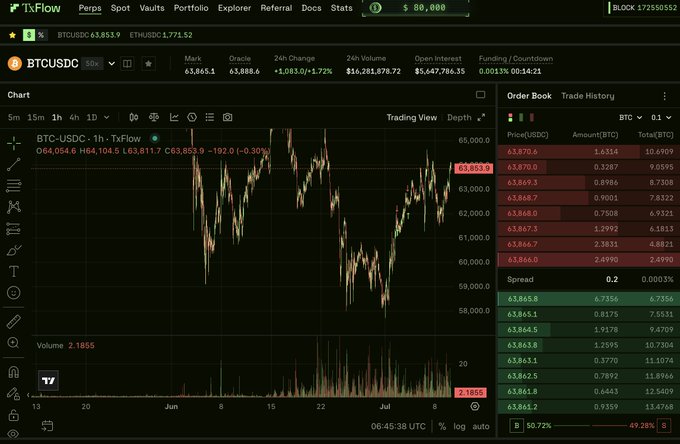Select the 4h timeframe
680x444 pixels.
point(75,118)
